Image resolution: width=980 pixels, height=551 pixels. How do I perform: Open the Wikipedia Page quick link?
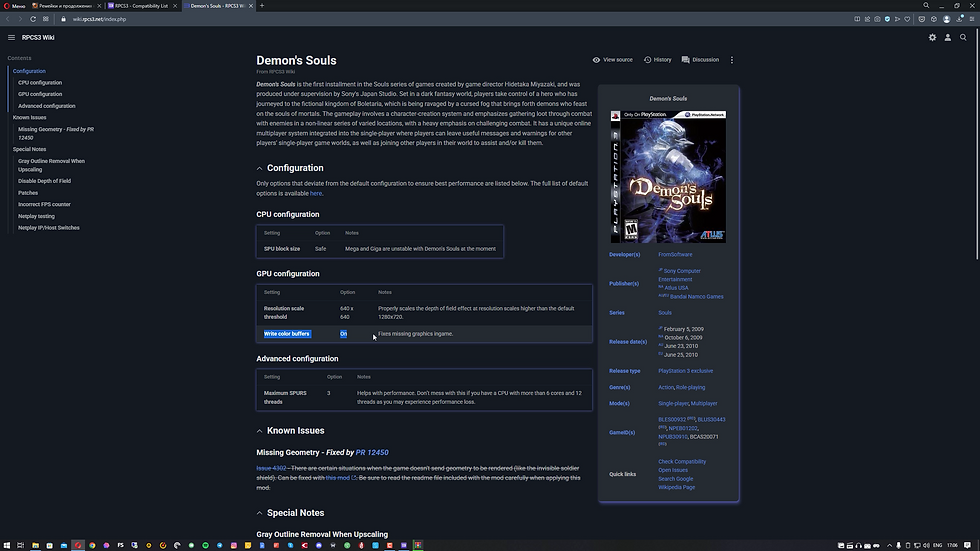click(x=676, y=487)
